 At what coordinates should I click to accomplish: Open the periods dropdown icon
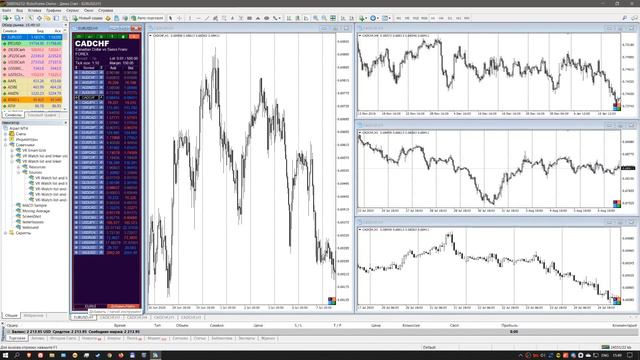tap(374, 18)
